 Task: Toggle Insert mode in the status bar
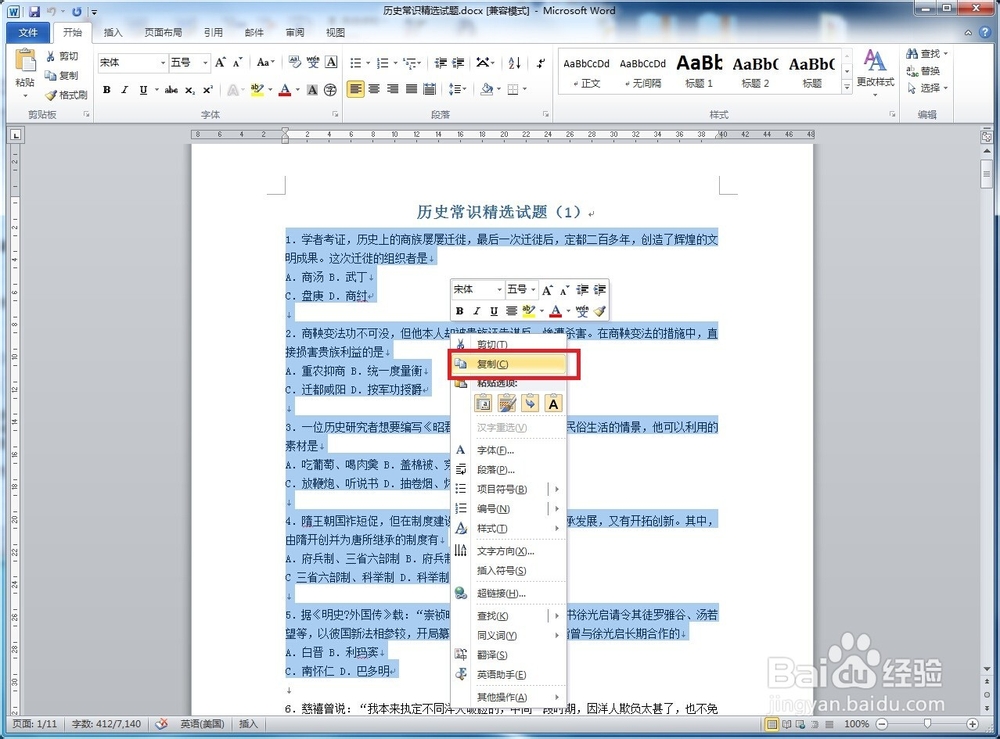coord(248,724)
